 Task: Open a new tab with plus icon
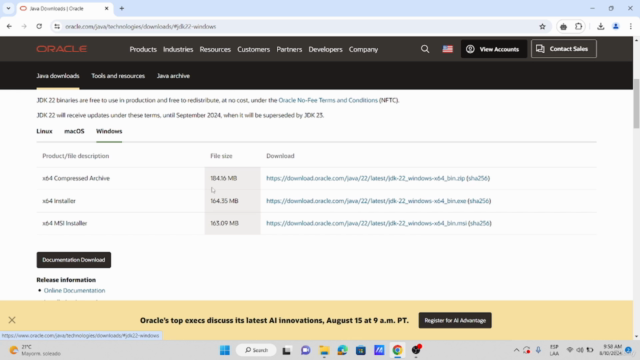[122, 8]
